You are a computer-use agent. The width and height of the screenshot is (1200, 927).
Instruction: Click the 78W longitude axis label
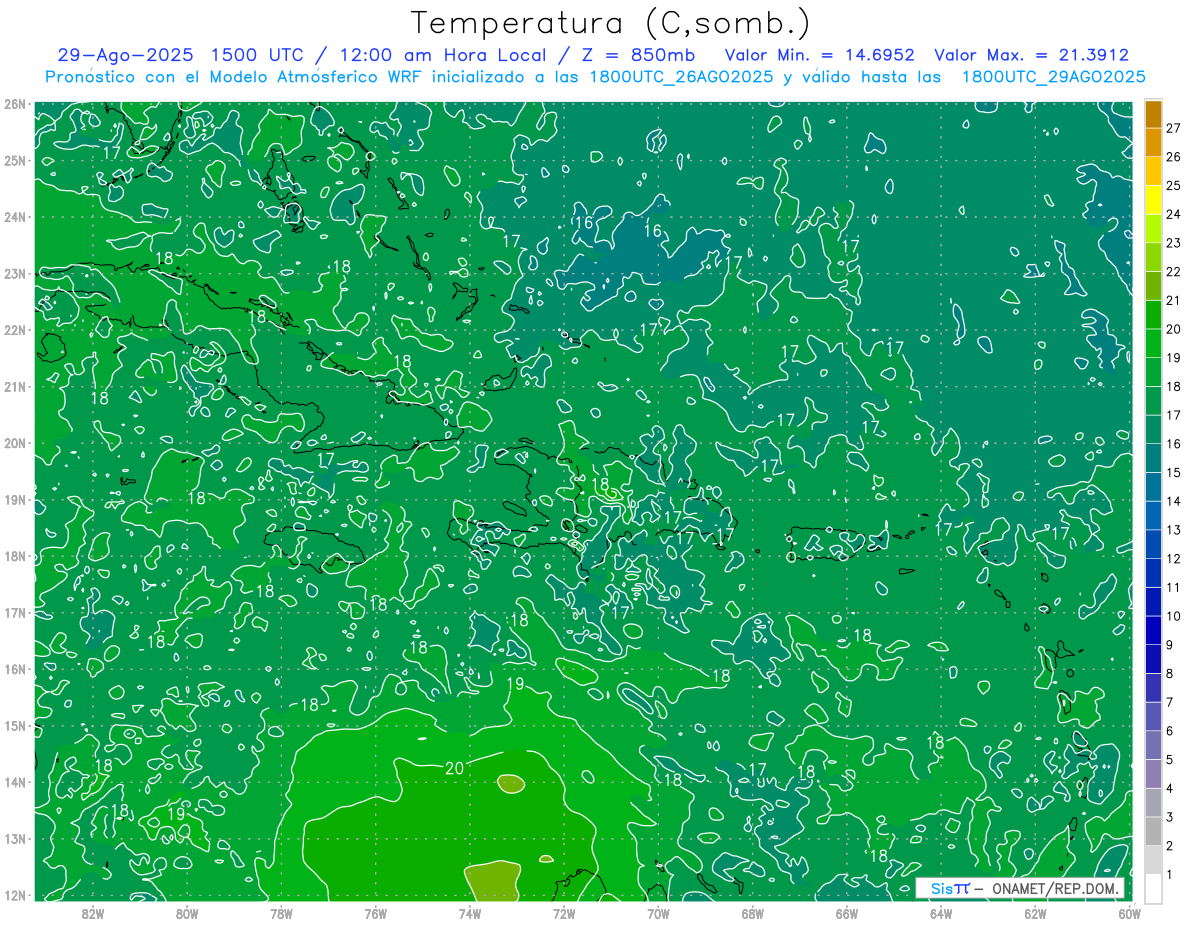[x=281, y=913]
